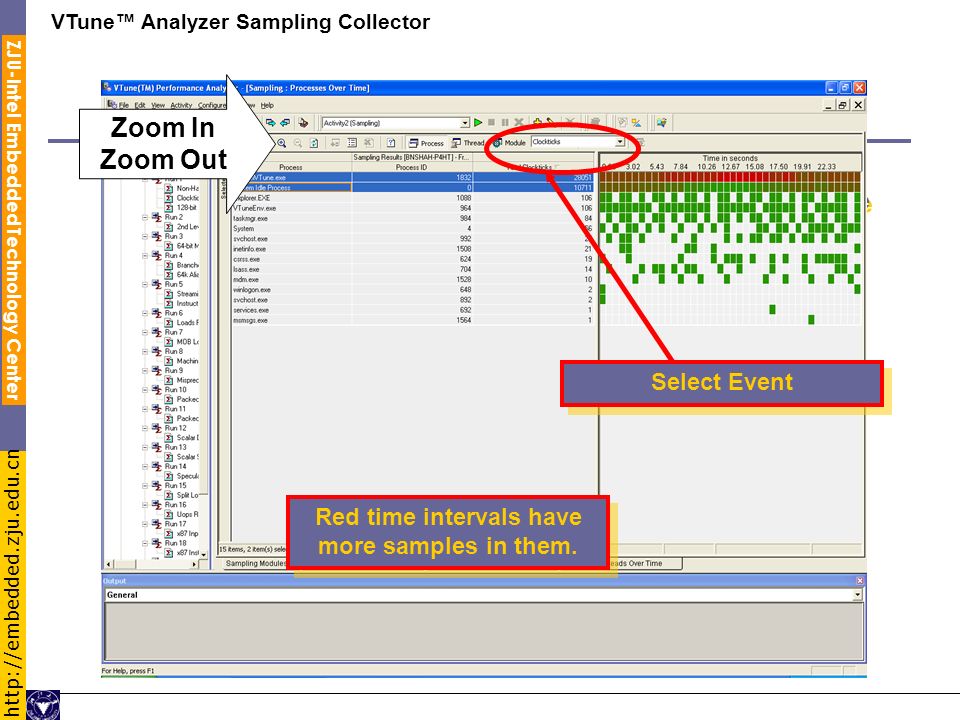Select the inetinfo.exe process row
The image size is (960, 720).
coord(412,249)
